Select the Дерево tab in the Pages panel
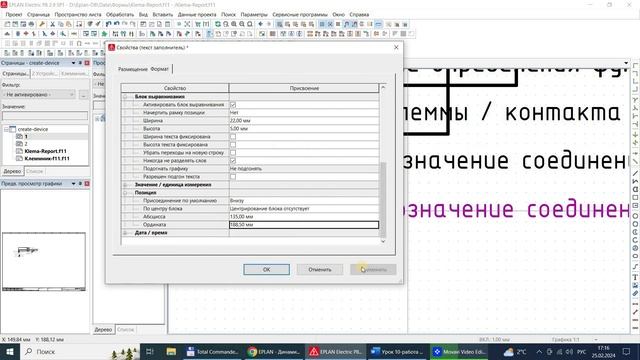 point(12,171)
